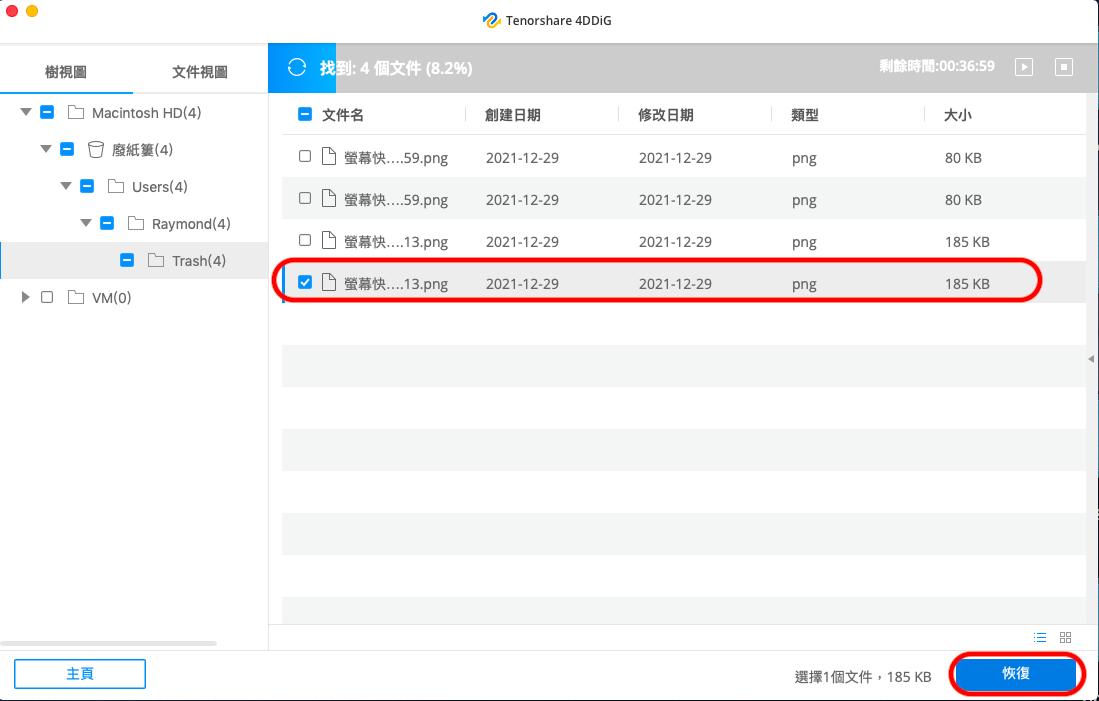Sort by 創建日期 column header

[513, 115]
